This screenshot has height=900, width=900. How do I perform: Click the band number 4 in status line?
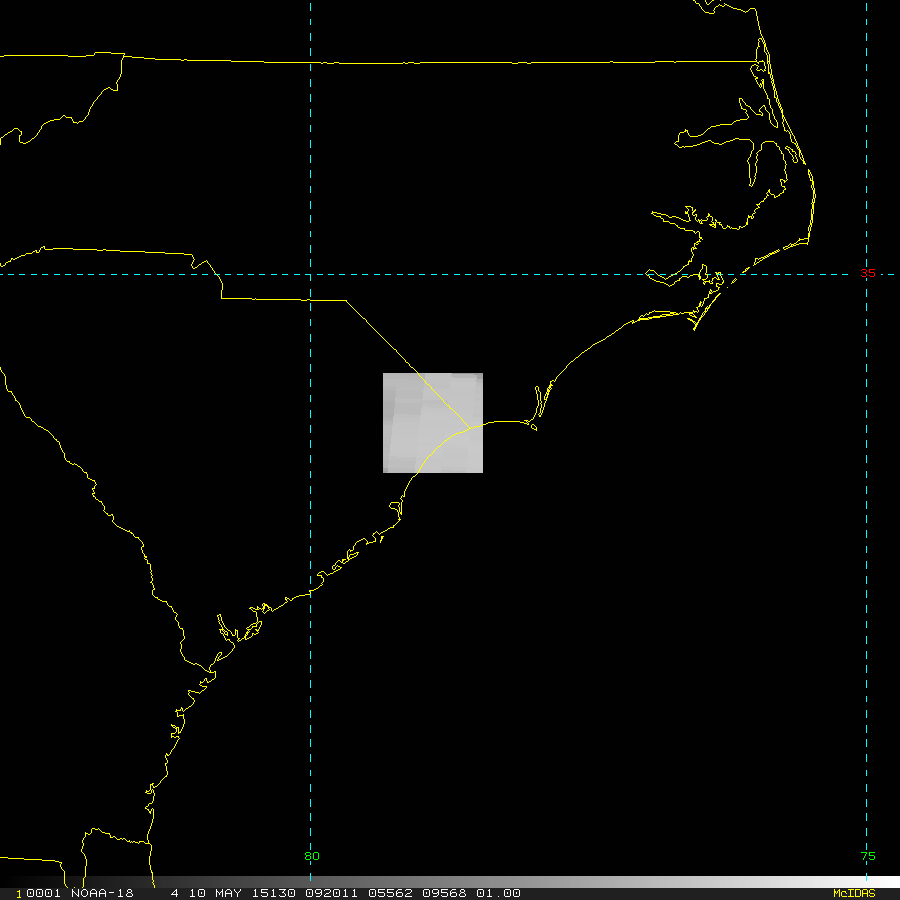(x=174, y=893)
